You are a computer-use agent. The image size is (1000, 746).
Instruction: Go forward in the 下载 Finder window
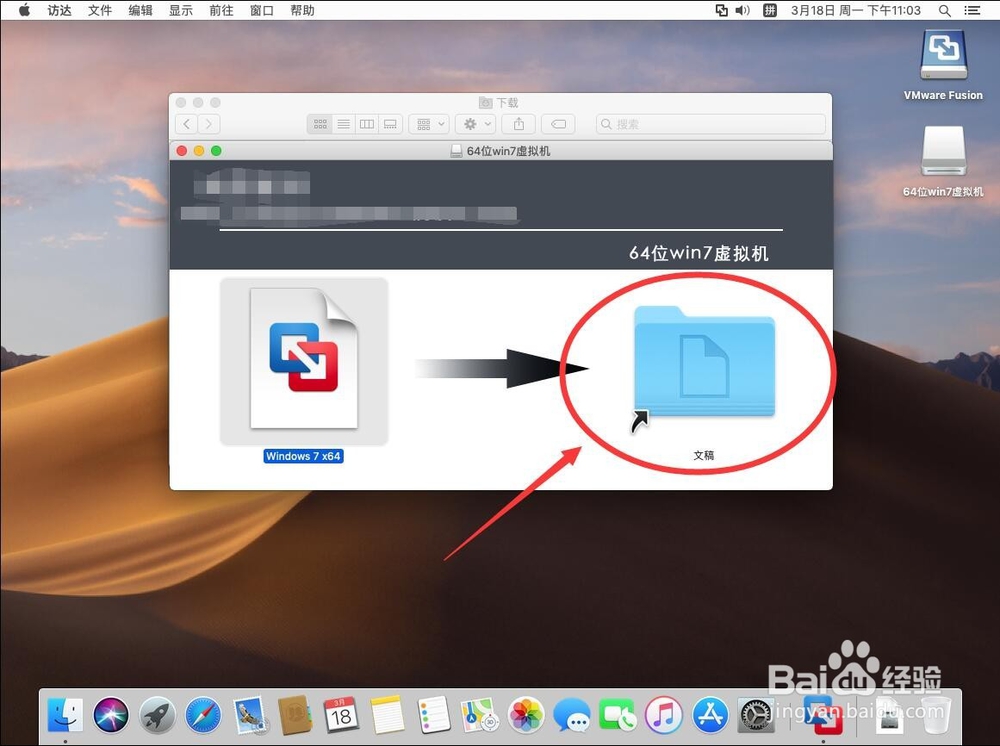tap(209, 124)
